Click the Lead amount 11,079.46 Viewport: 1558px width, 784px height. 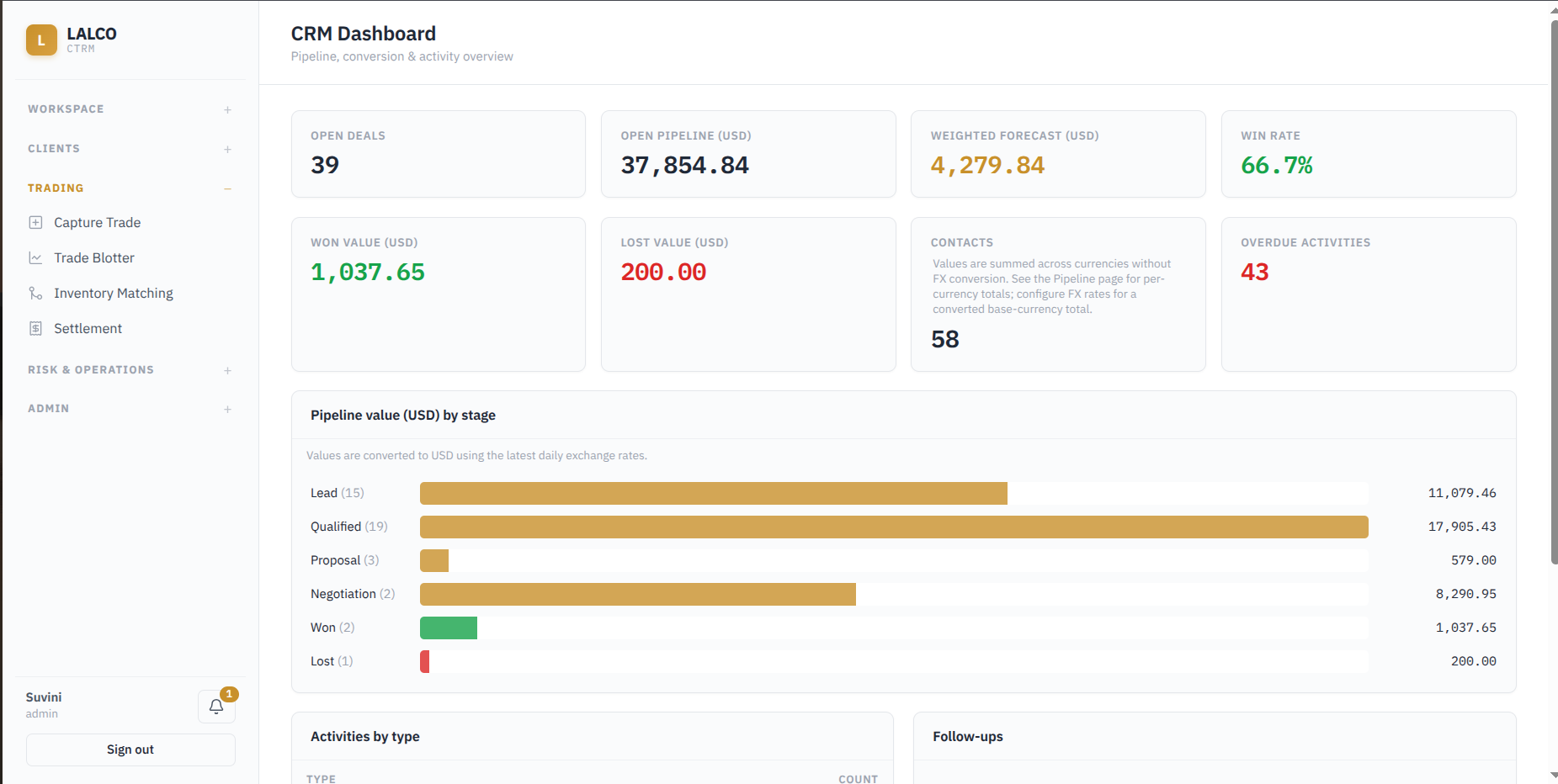1462,493
